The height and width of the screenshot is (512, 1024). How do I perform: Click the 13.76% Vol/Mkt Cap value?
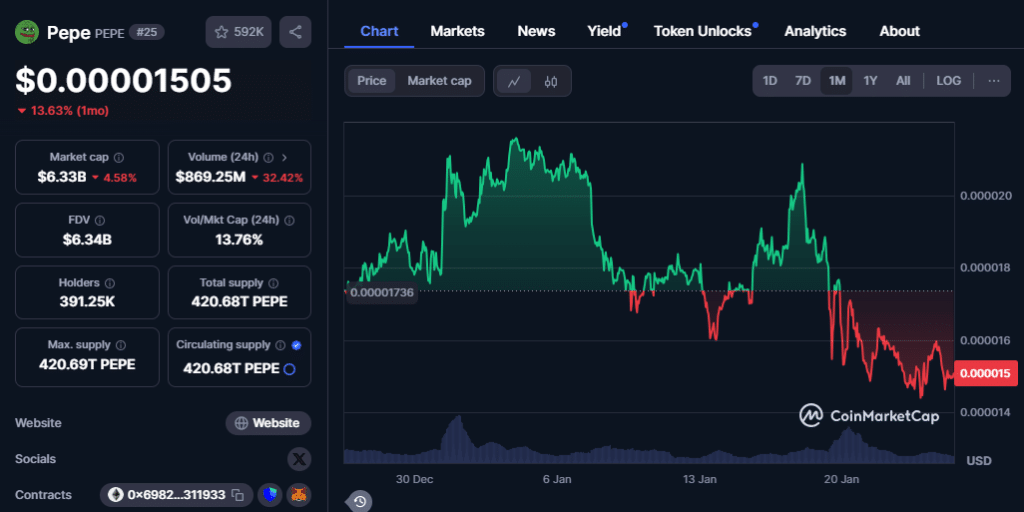239,240
